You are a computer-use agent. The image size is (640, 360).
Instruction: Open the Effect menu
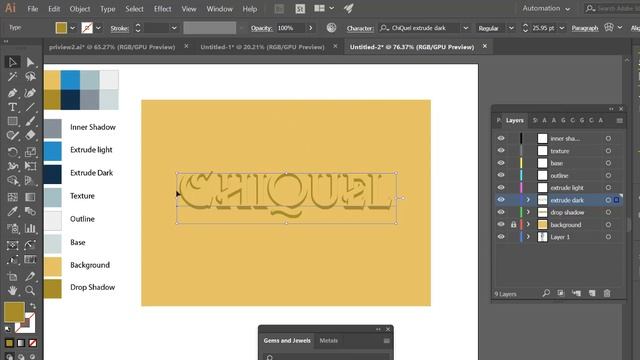(x=162, y=9)
